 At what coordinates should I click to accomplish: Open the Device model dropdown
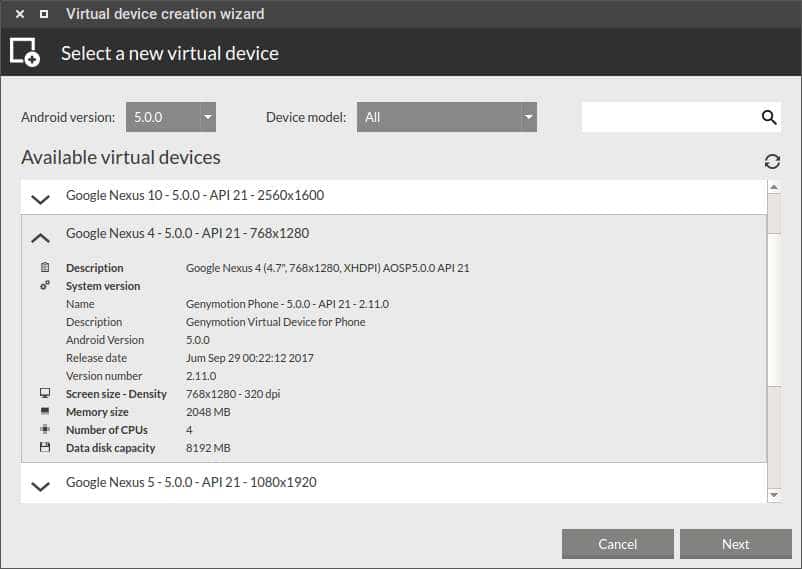click(x=447, y=117)
